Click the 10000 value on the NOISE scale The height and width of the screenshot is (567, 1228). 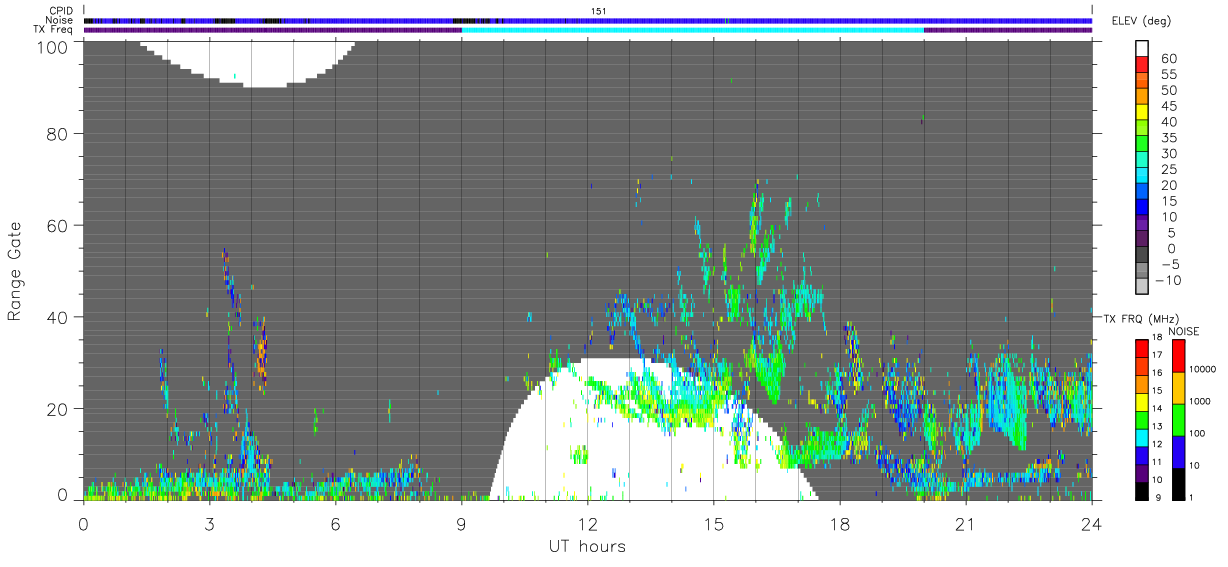tap(1203, 370)
